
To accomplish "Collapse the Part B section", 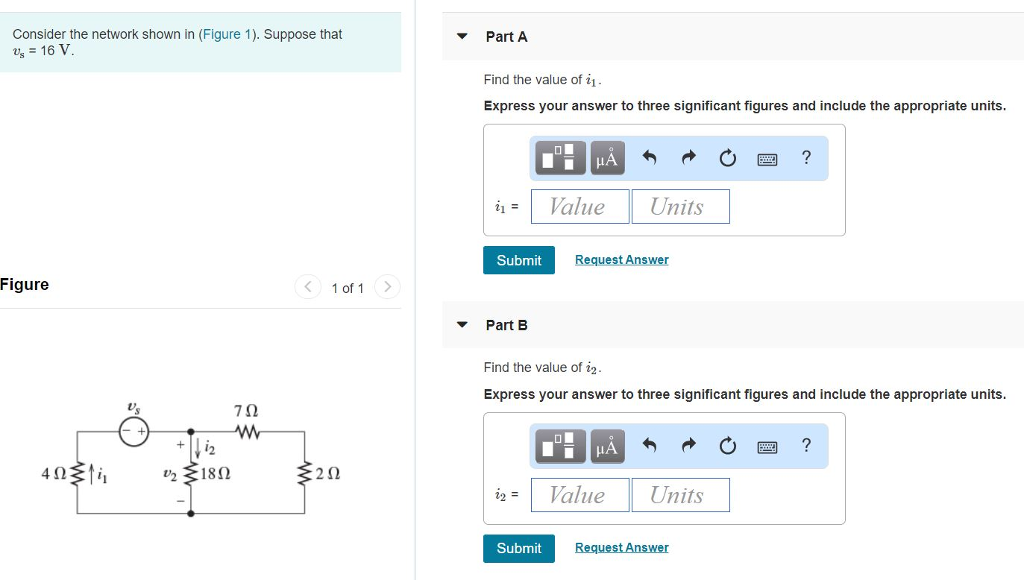I will point(461,324).
